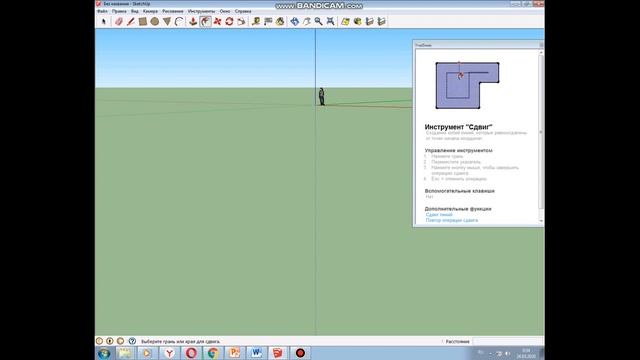
Task: Select the Paint Bucket tool
Action: click(x=280, y=22)
